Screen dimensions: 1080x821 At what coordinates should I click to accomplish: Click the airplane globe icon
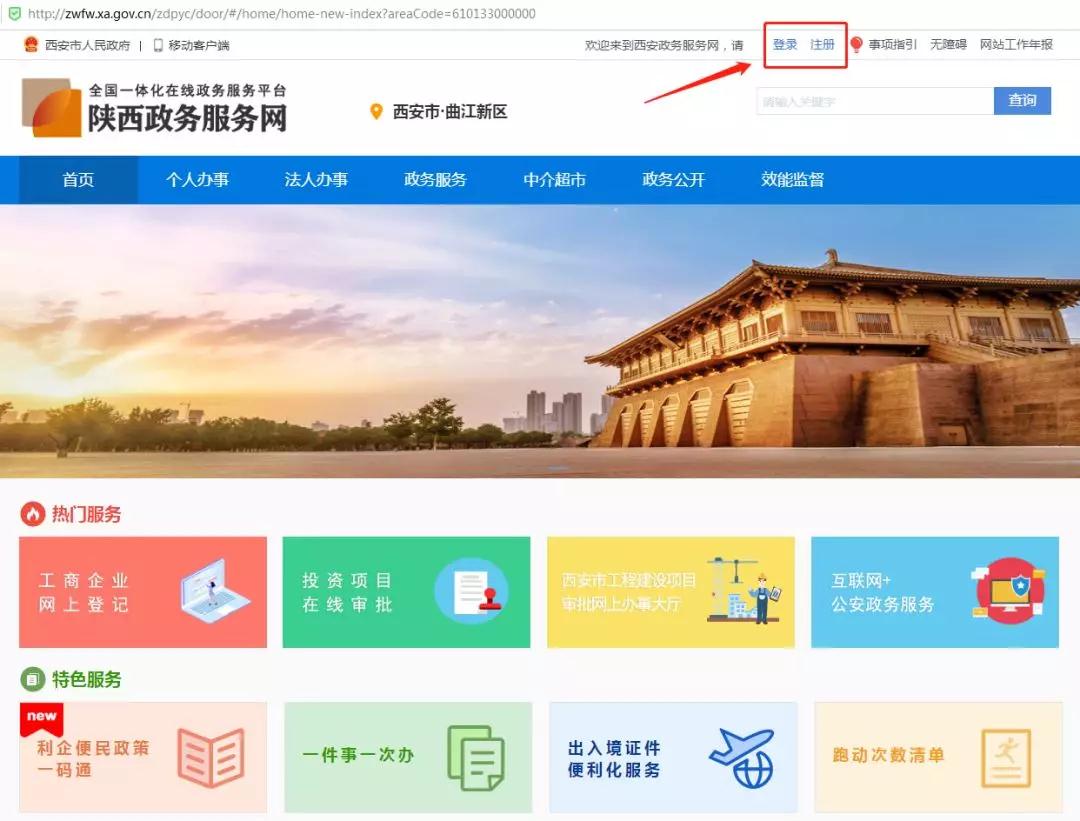[x=741, y=757]
